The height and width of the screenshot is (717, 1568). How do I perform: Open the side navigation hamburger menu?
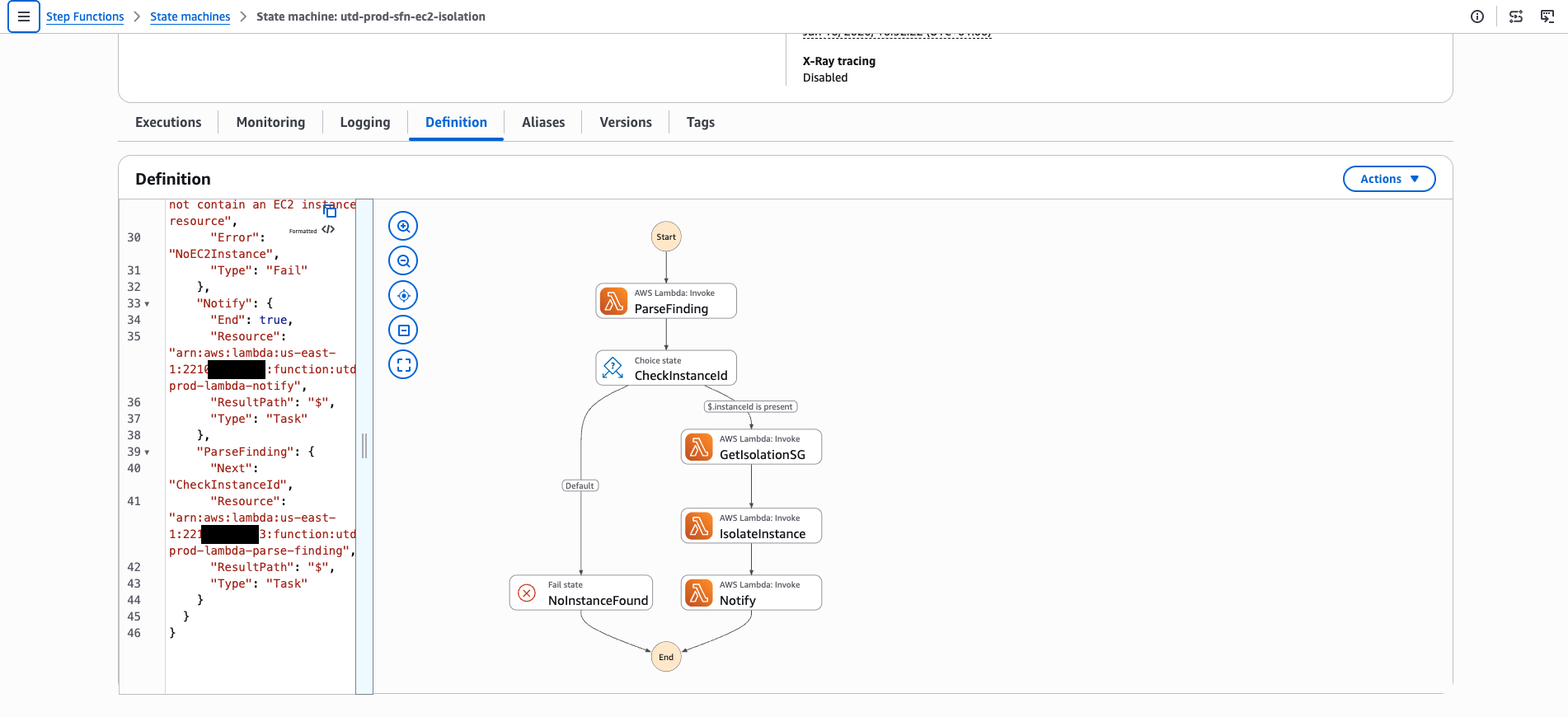pyautogui.click(x=23, y=16)
